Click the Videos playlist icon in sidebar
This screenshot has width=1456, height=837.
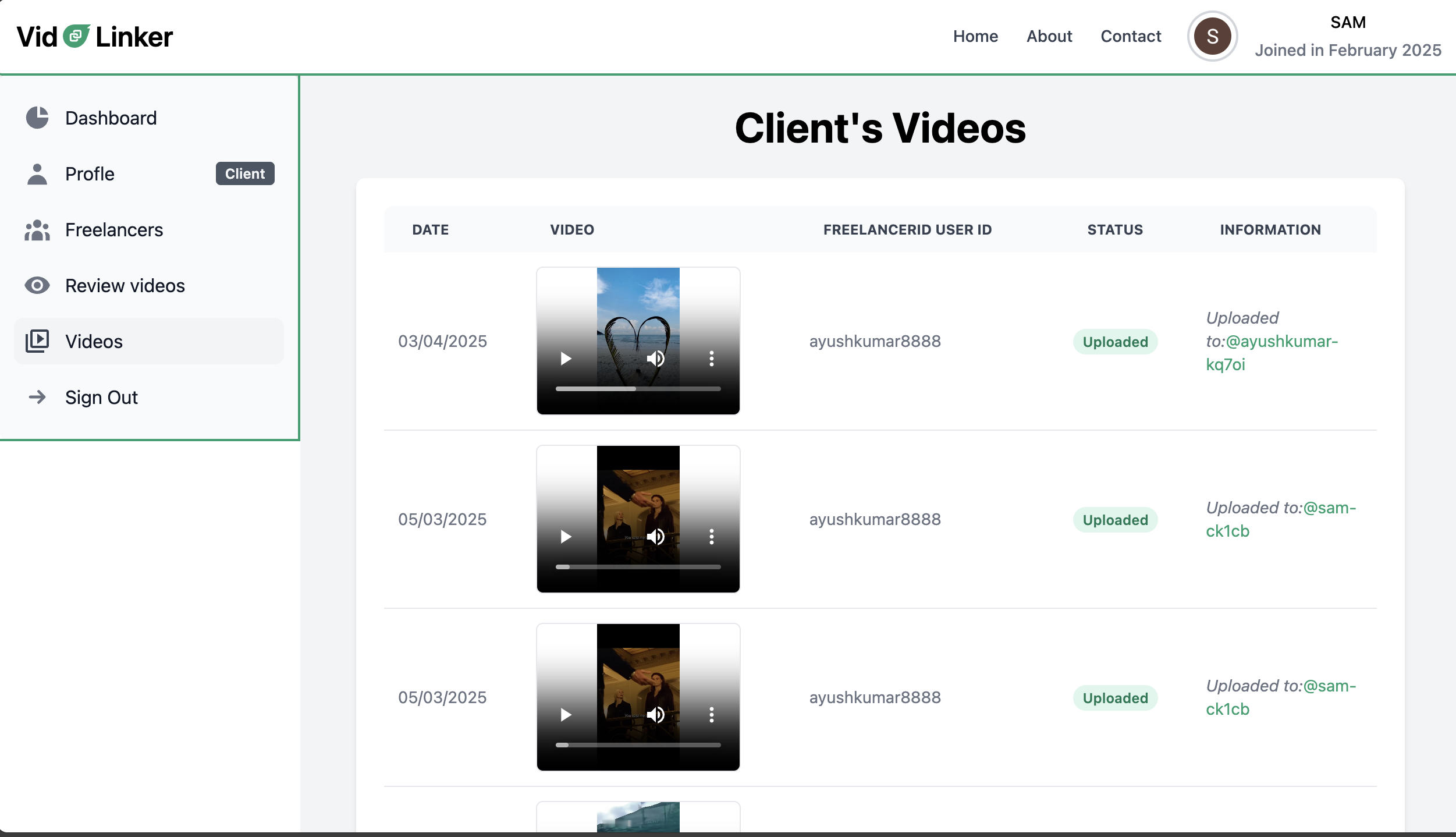(x=37, y=341)
